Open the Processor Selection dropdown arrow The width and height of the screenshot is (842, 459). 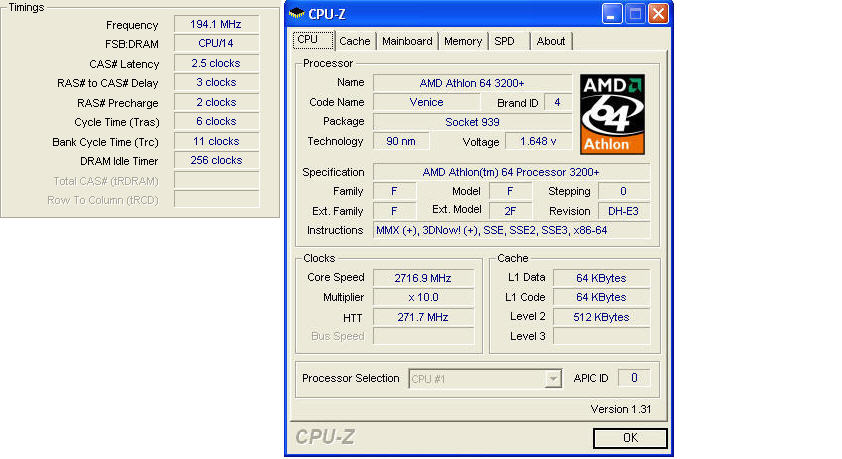[x=553, y=379]
